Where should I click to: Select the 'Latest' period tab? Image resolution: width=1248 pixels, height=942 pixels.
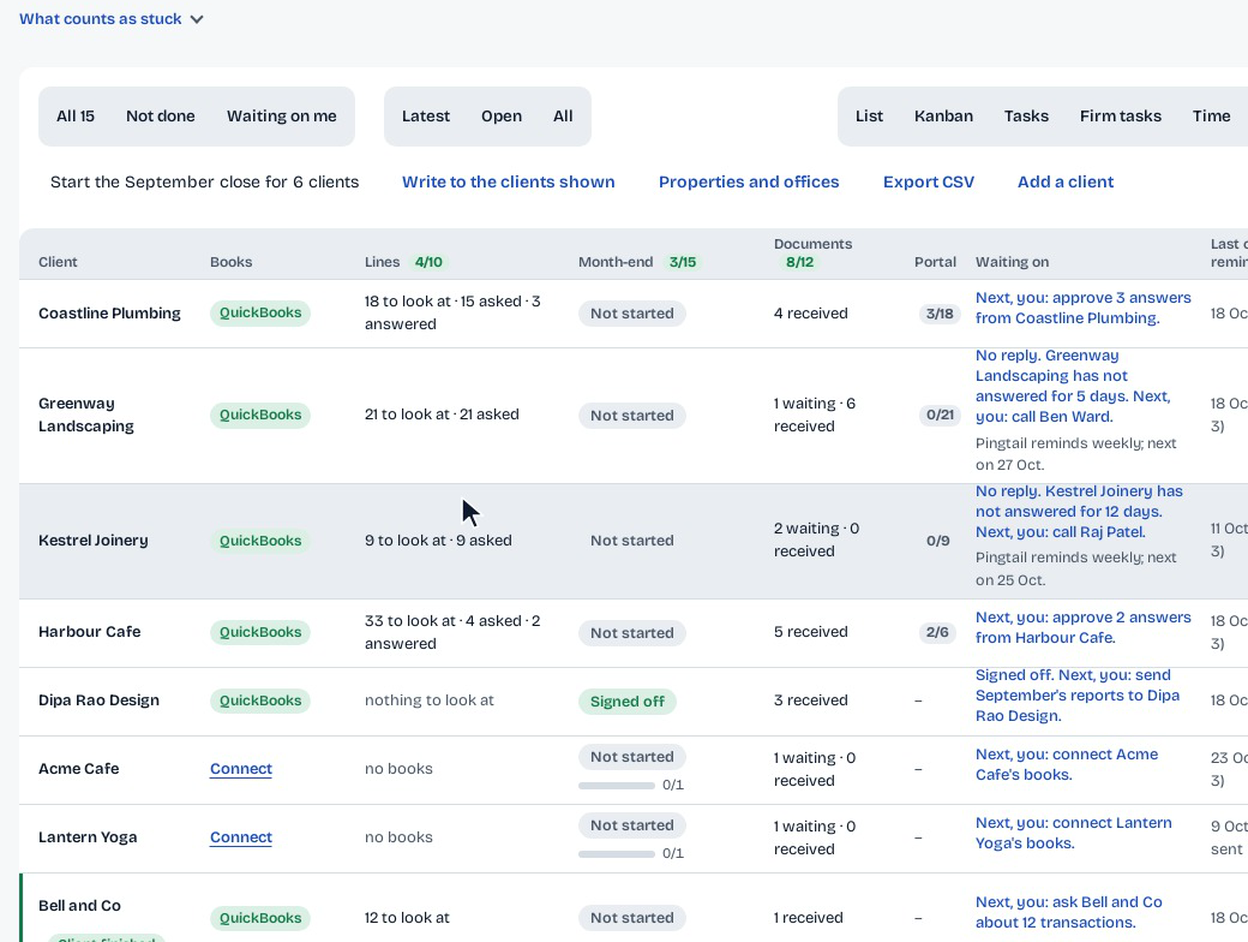426,116
